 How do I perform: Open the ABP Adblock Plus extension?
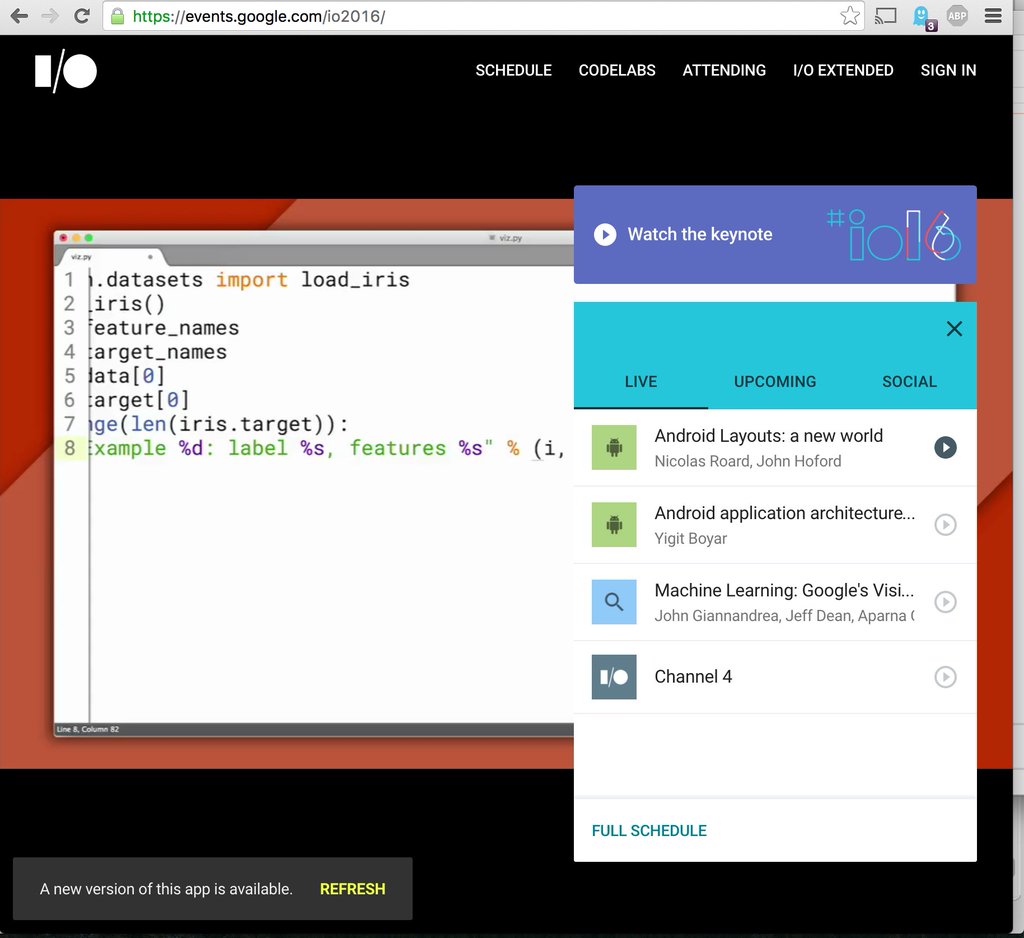tap(957, 16)
